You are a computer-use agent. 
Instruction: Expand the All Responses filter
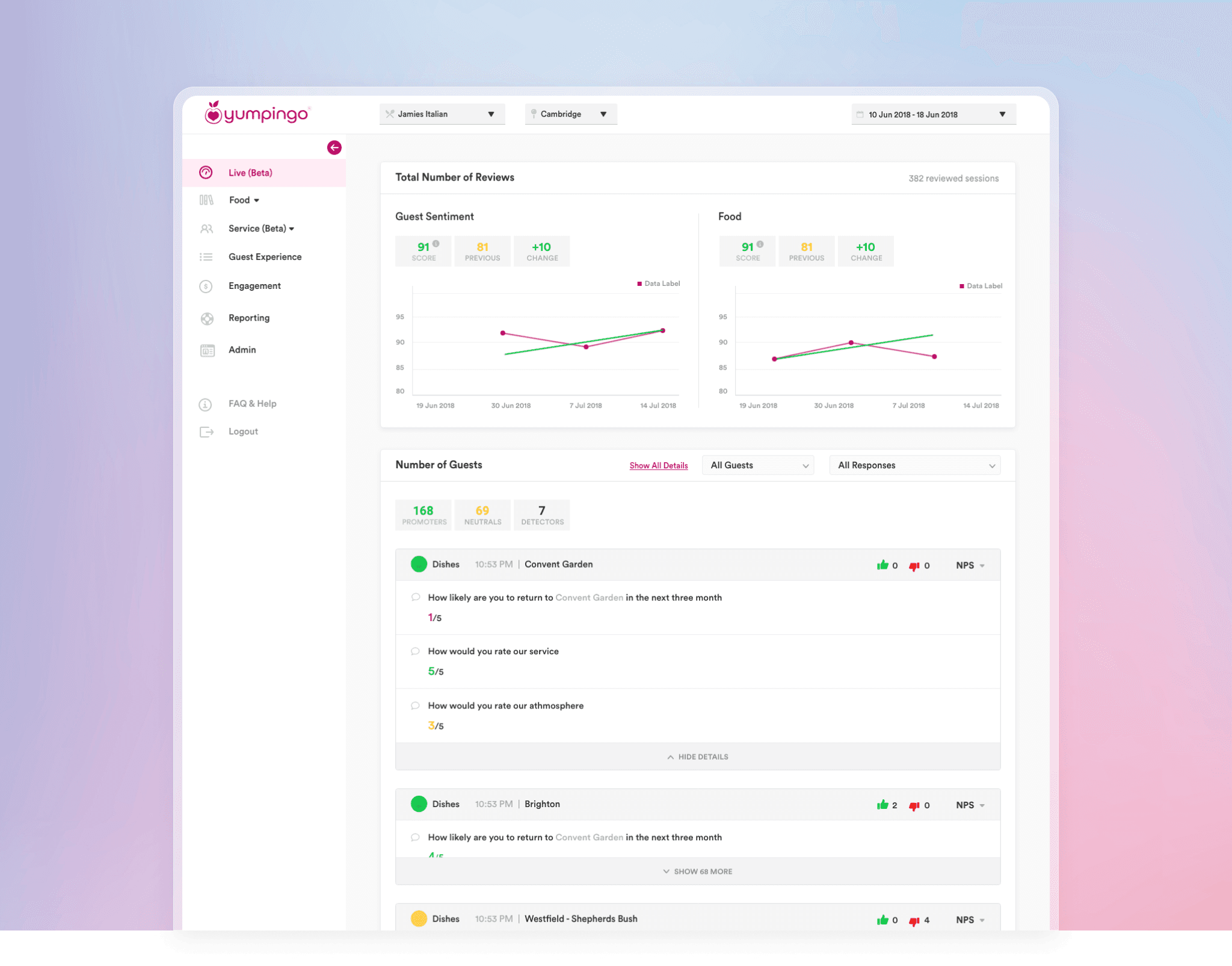point(914,465)
